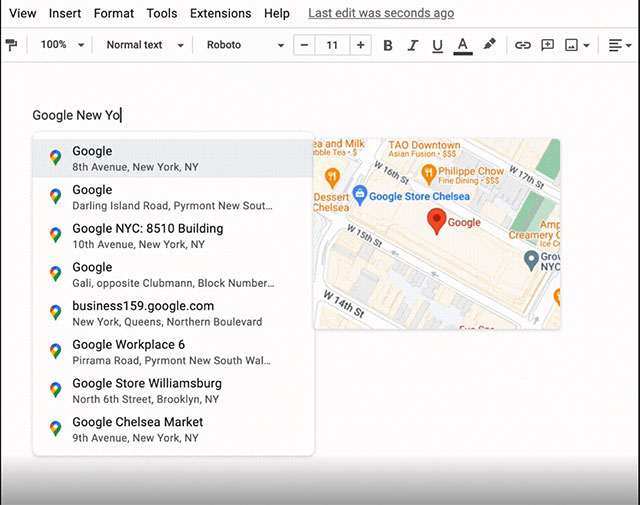Toggle bold formatting
The height and width of the screenshot is (505, 640).
pyautogui.click(x=388, y=45)
